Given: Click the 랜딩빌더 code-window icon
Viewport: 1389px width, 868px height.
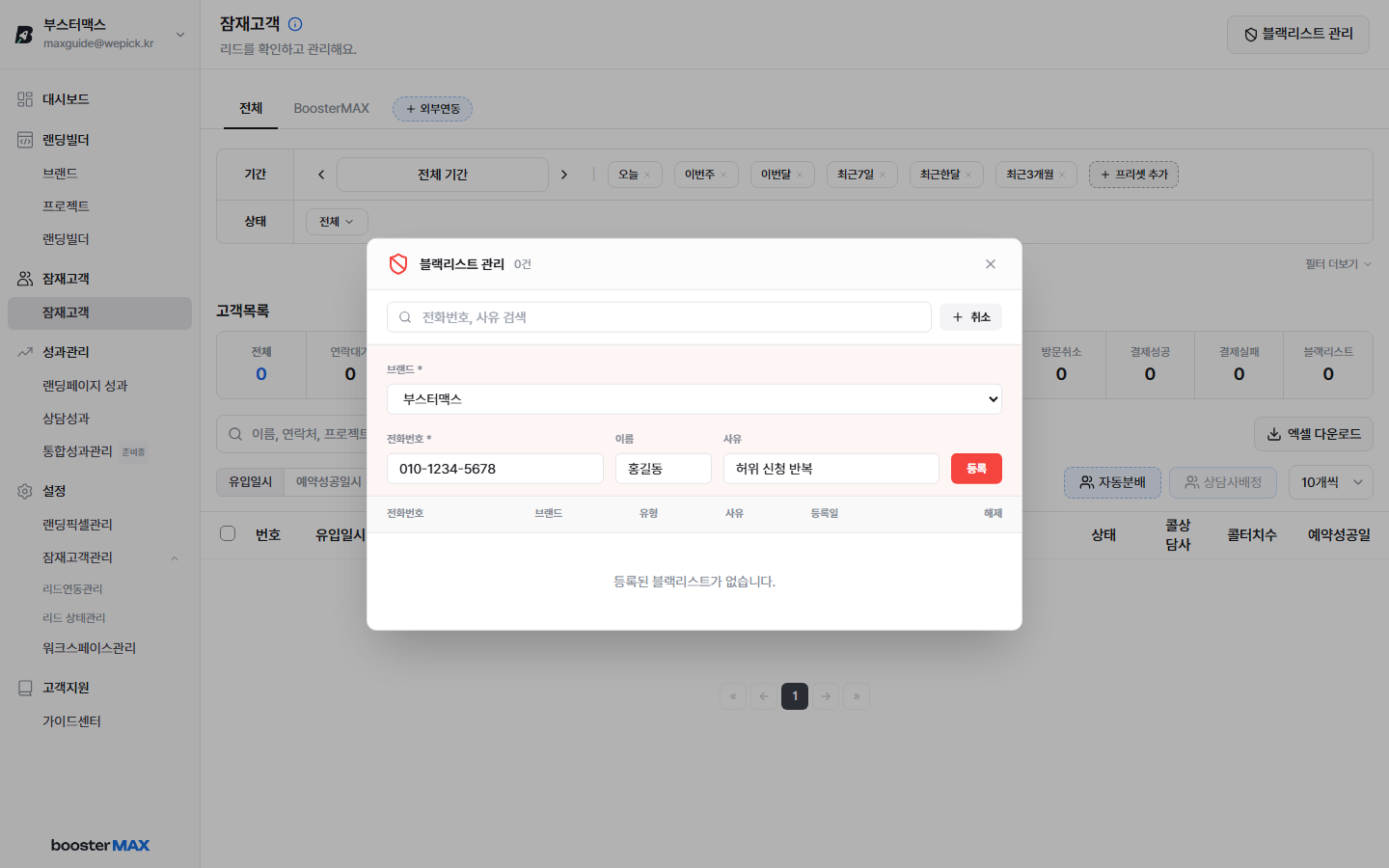Looking at the screenshot, I should tap(25, 140).
